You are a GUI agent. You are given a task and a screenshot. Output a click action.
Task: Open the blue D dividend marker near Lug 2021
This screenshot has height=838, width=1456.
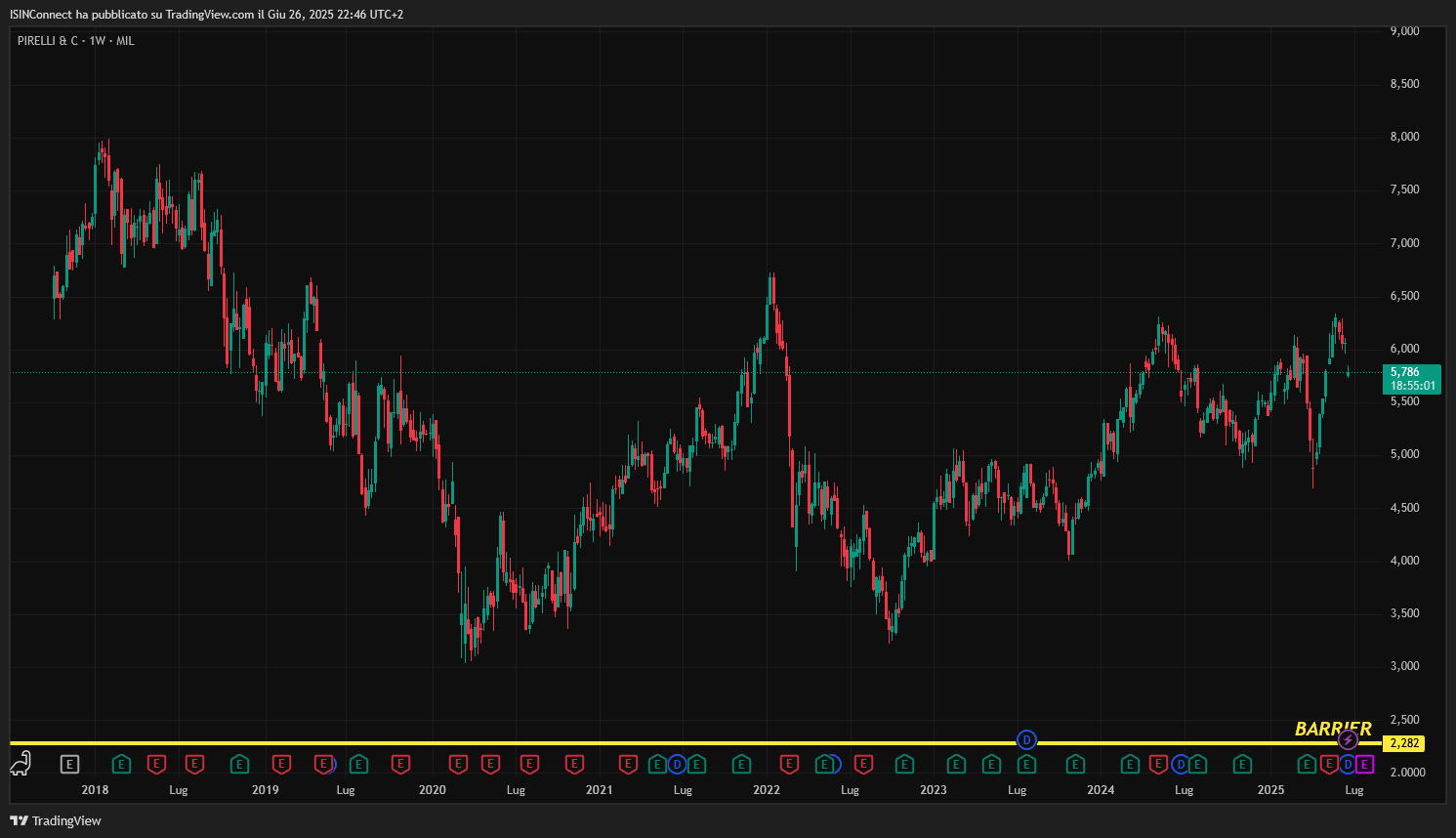[x=677, y=764]
